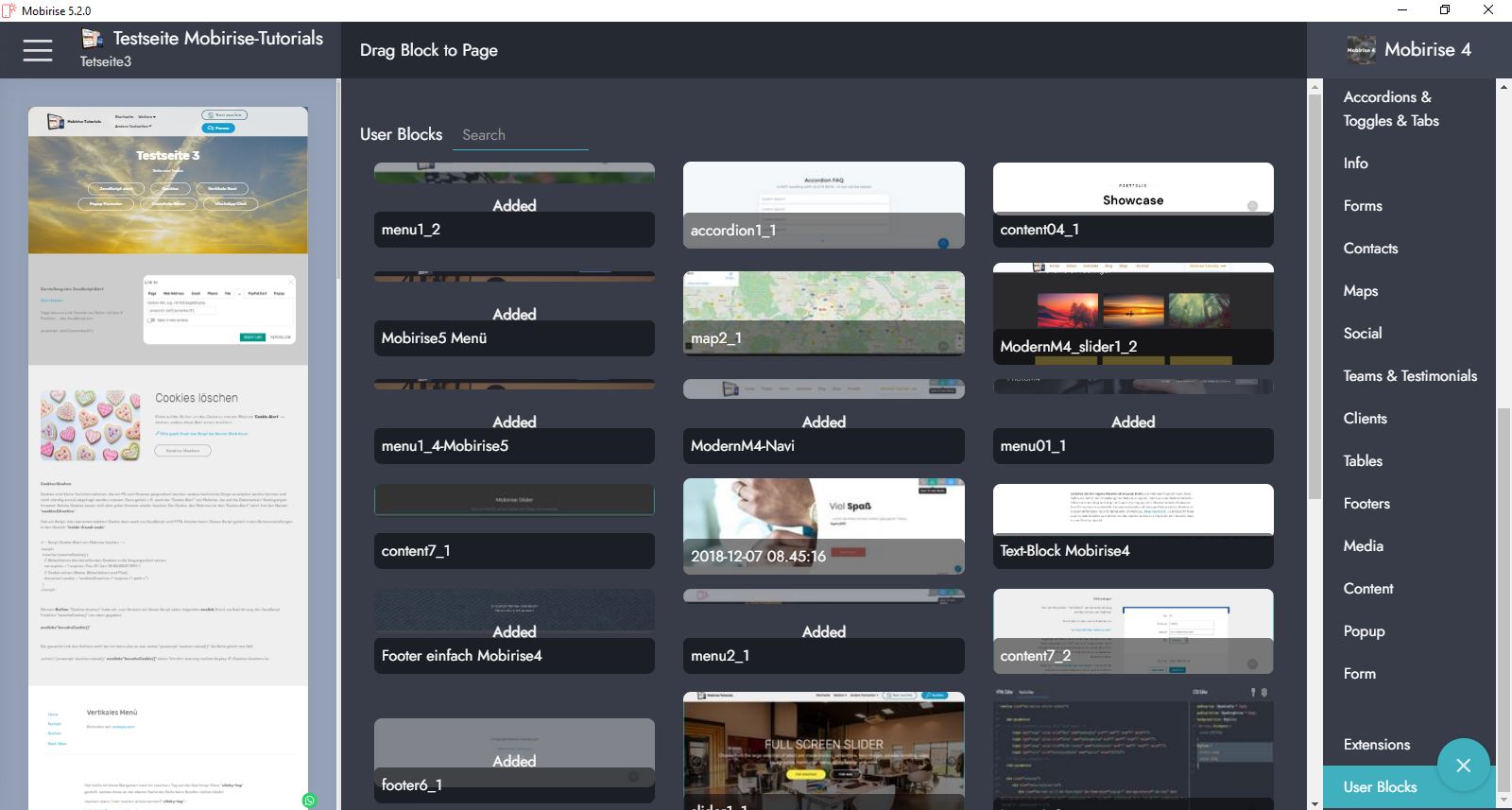The image size is (1512, 810).
Task: Click green WhatsApp icon in page preview
Action: (309, 801)
